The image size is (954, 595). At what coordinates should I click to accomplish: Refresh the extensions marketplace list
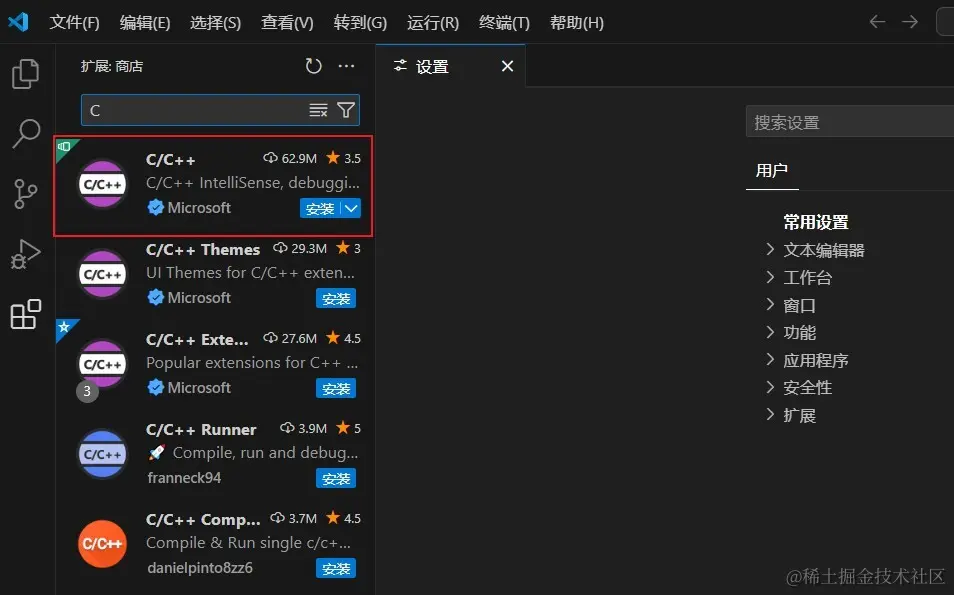[313, 66]
